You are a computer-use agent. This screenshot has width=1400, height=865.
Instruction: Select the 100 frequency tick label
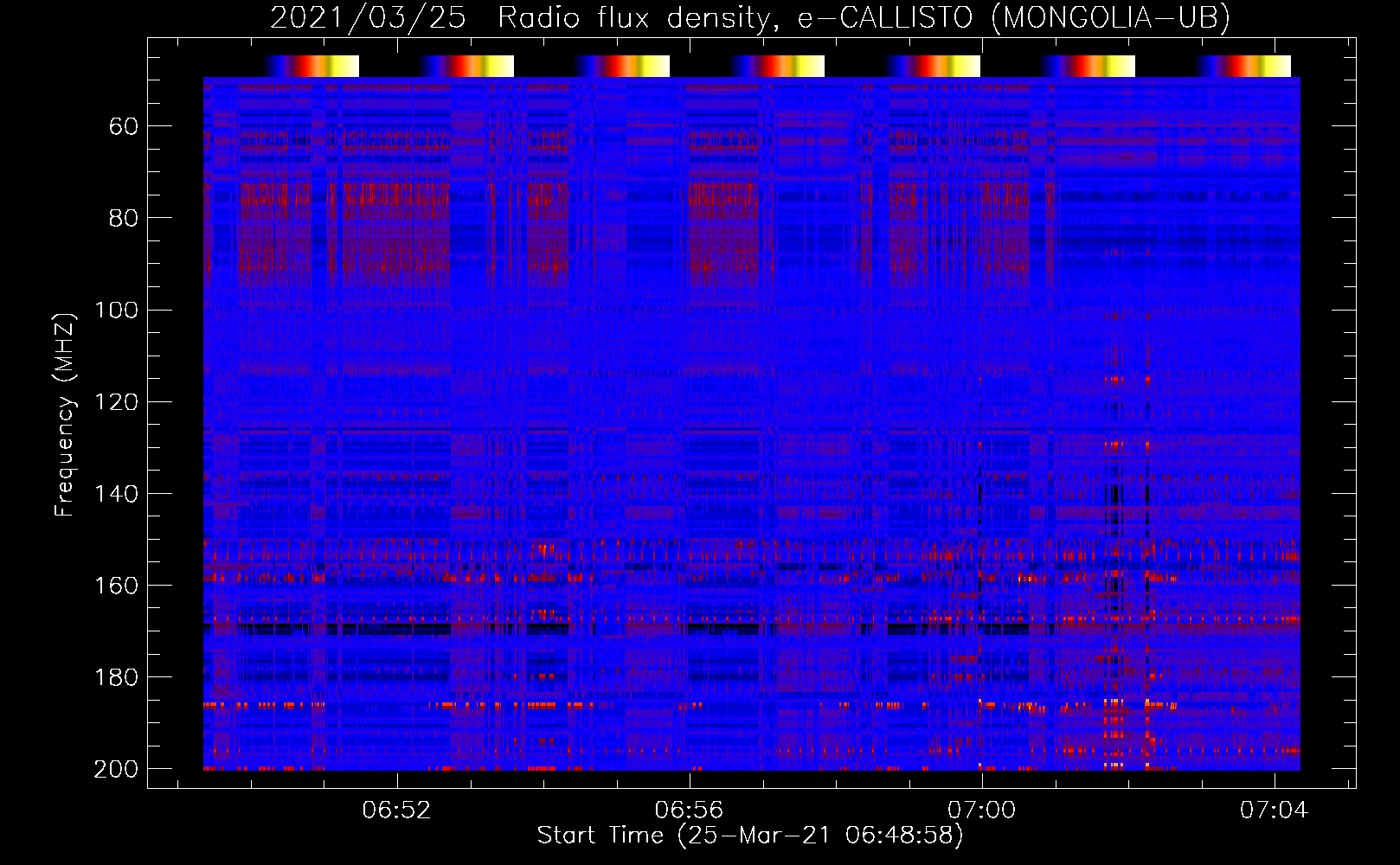coord(116,310)
